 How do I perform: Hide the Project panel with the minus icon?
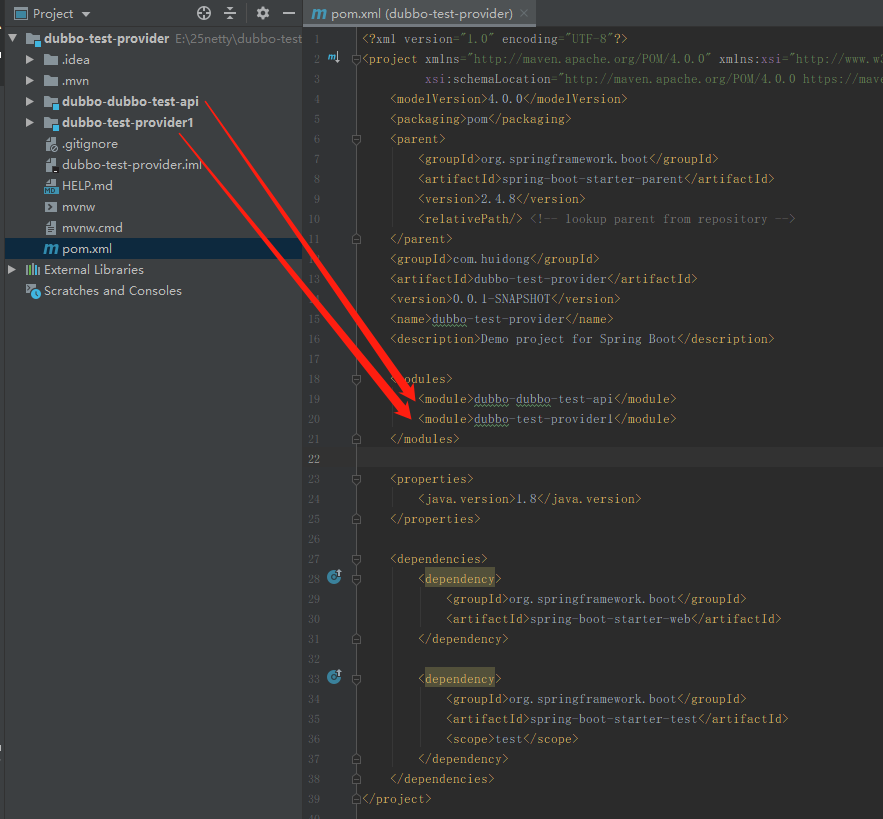click(x=289, y=13)
